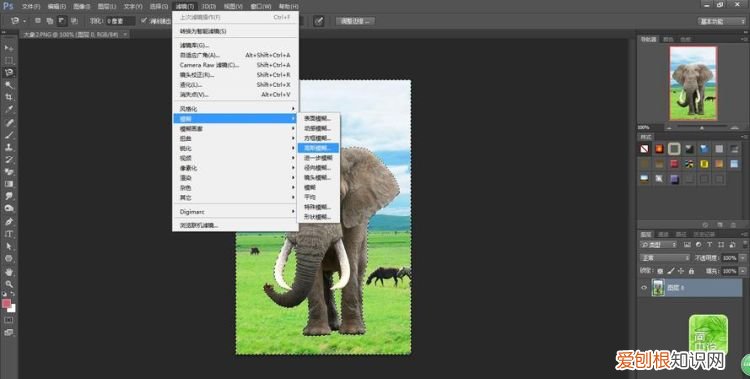
Task: Click the feather value input field
Action: 121,21
